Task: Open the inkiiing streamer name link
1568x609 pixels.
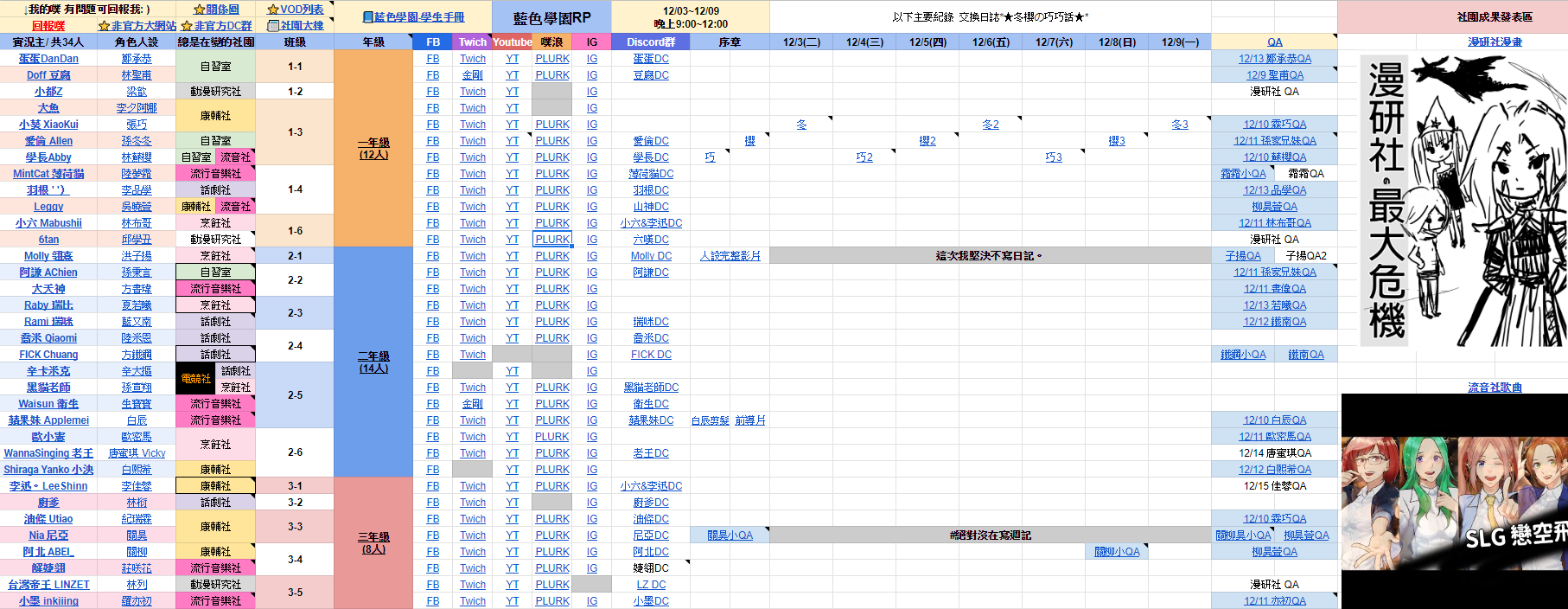Action: click(x=48, y=601)
